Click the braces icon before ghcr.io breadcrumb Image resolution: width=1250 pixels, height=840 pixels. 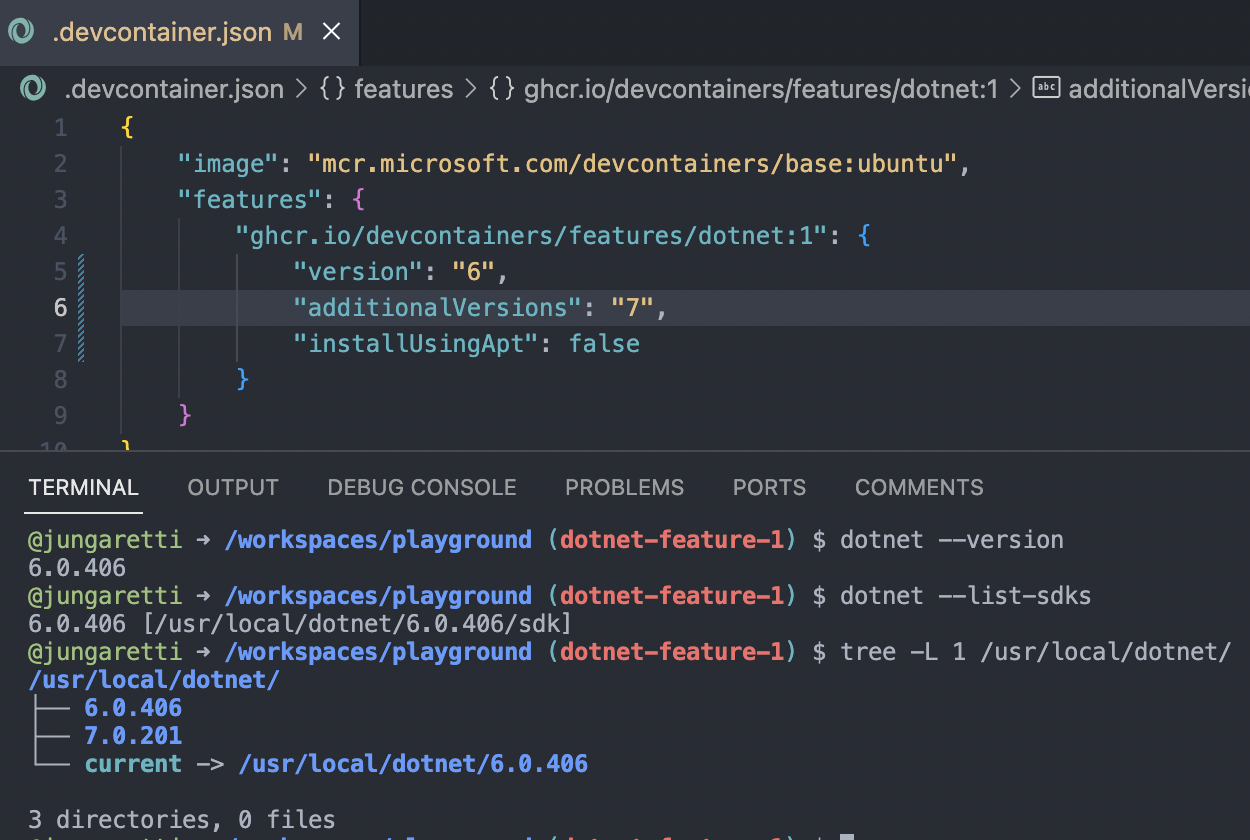(x=501, y=89)
